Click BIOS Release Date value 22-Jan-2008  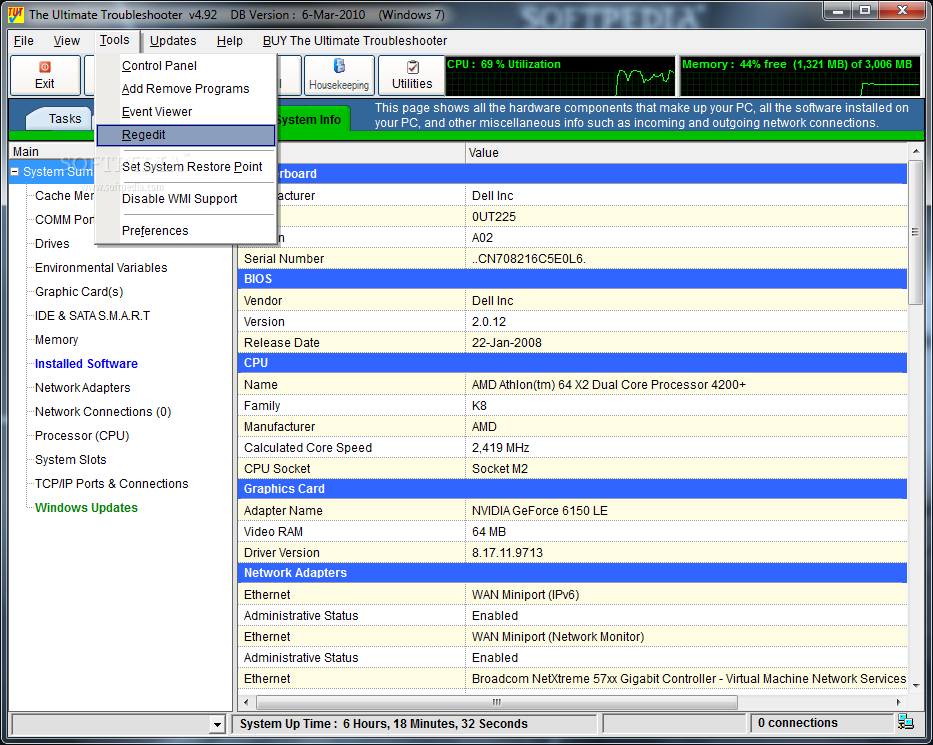(507, 343)
